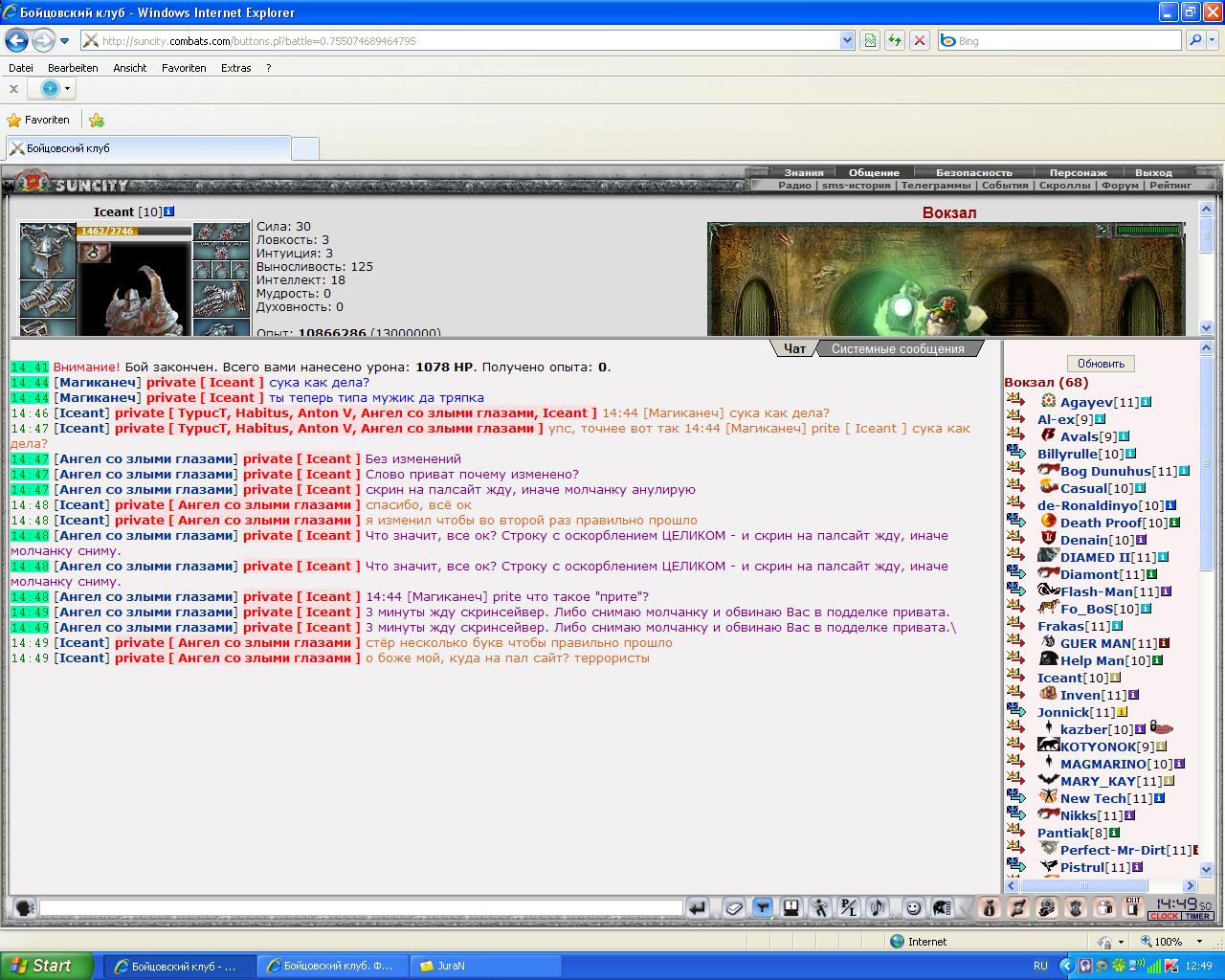The width and height of the screenshot is (1225, 980).
Task: Open info icon next to Iceant name
Action: [x=169, y=212]
